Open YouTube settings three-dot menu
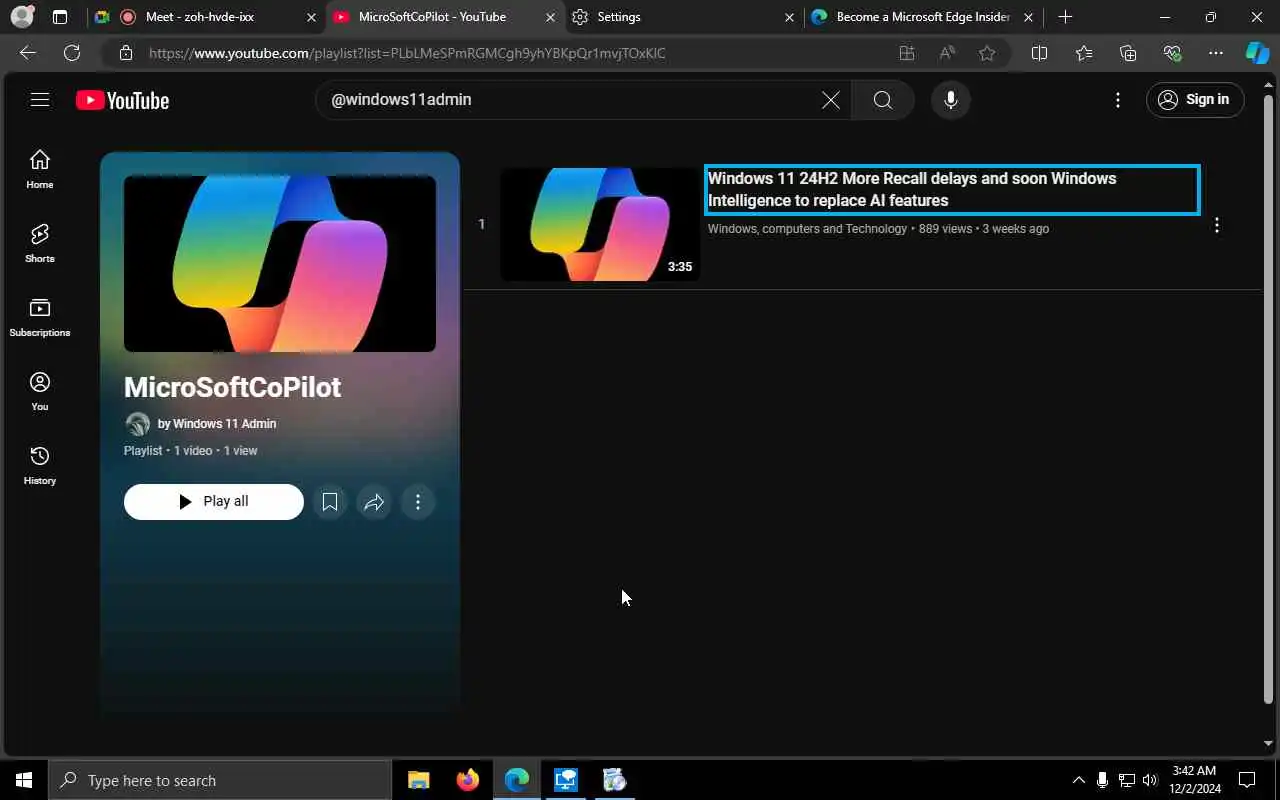1280x800 pixels. (x=1118, y=100)
